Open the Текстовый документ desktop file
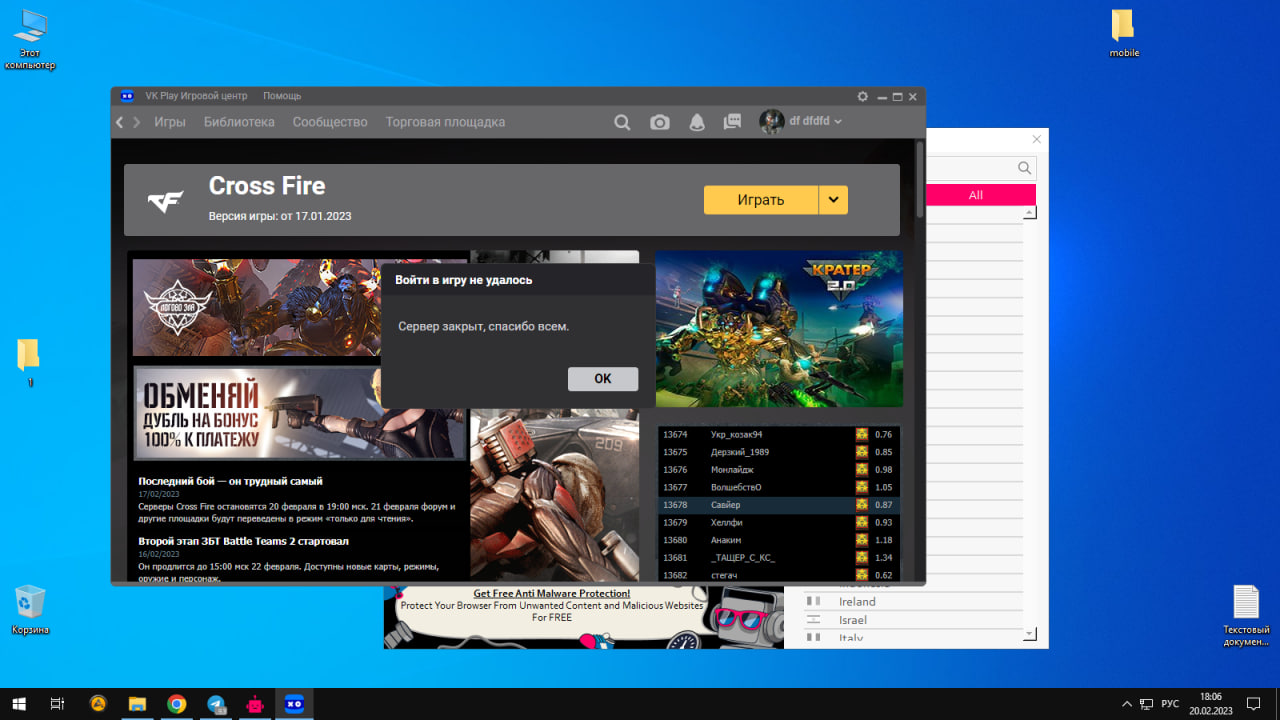 pyautogui.click(x=1246, y=615)
